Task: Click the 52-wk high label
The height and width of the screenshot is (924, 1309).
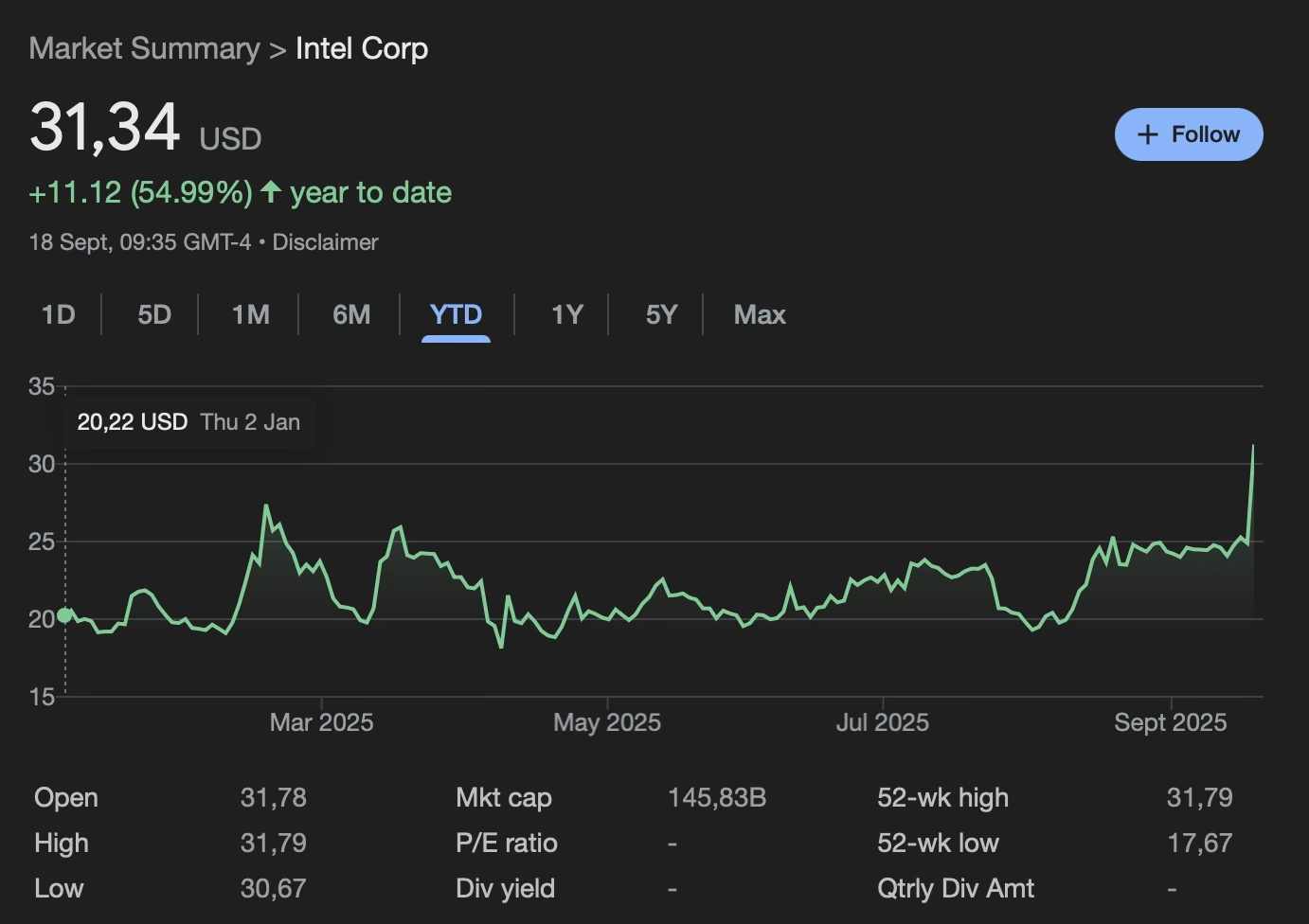Action: (942, 797)
